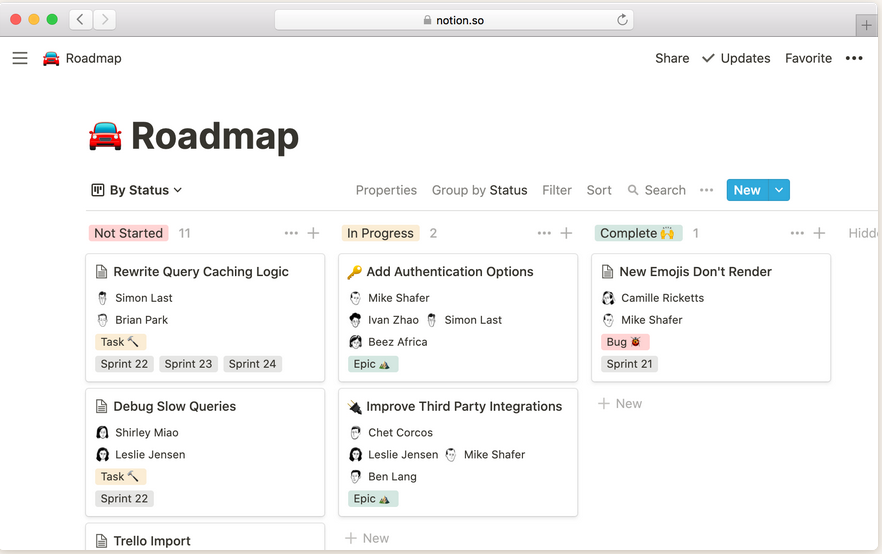Click Ivan Zhao avatar

coord(355,320)
